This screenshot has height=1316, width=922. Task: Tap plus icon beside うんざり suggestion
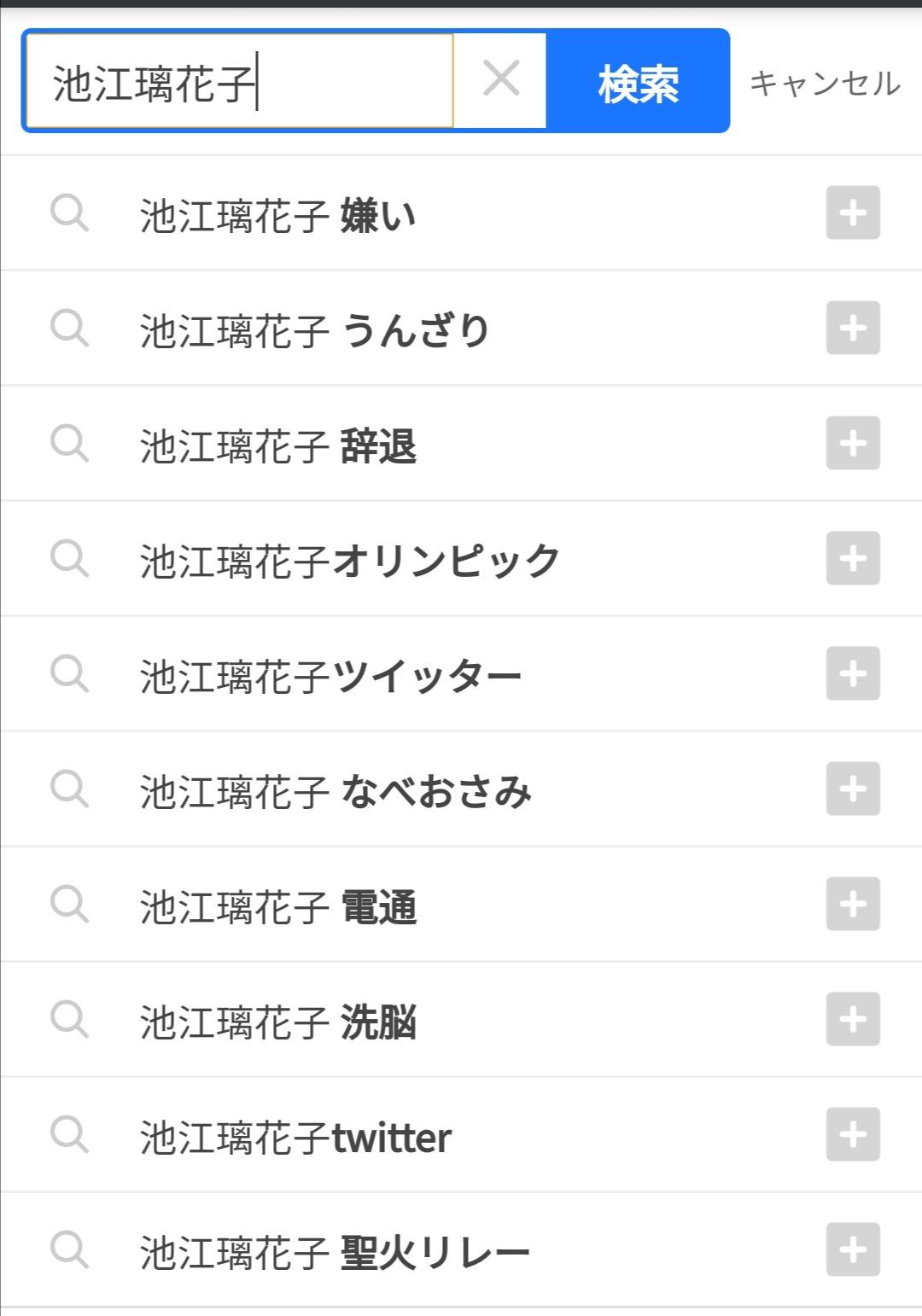tap(852, 328)
